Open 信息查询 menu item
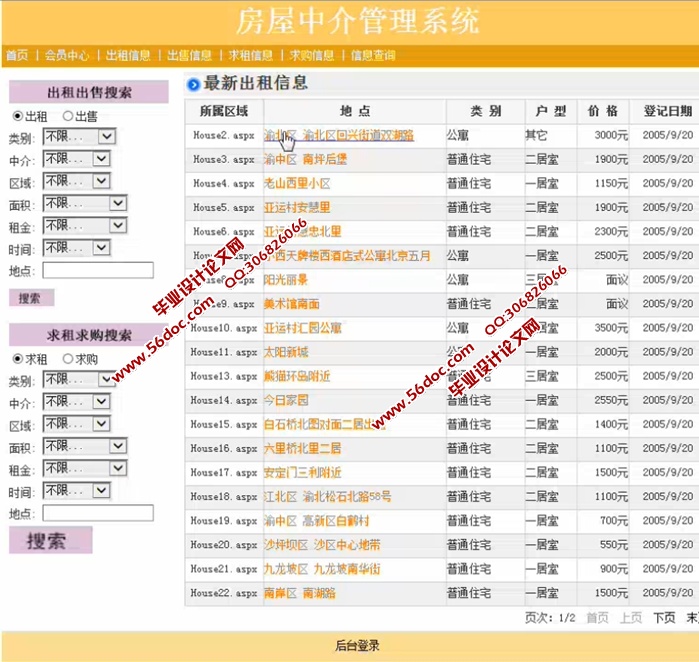Screen dimensions: 699x662 (373, 55)
